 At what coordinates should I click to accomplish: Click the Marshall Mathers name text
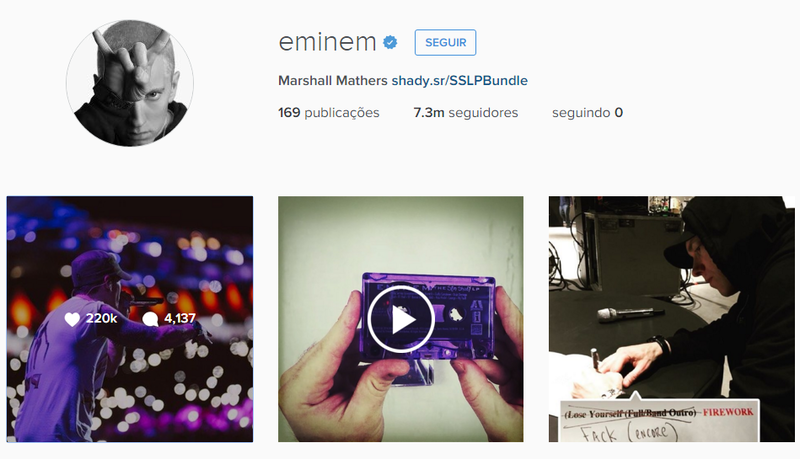click(x=333, y=81)
